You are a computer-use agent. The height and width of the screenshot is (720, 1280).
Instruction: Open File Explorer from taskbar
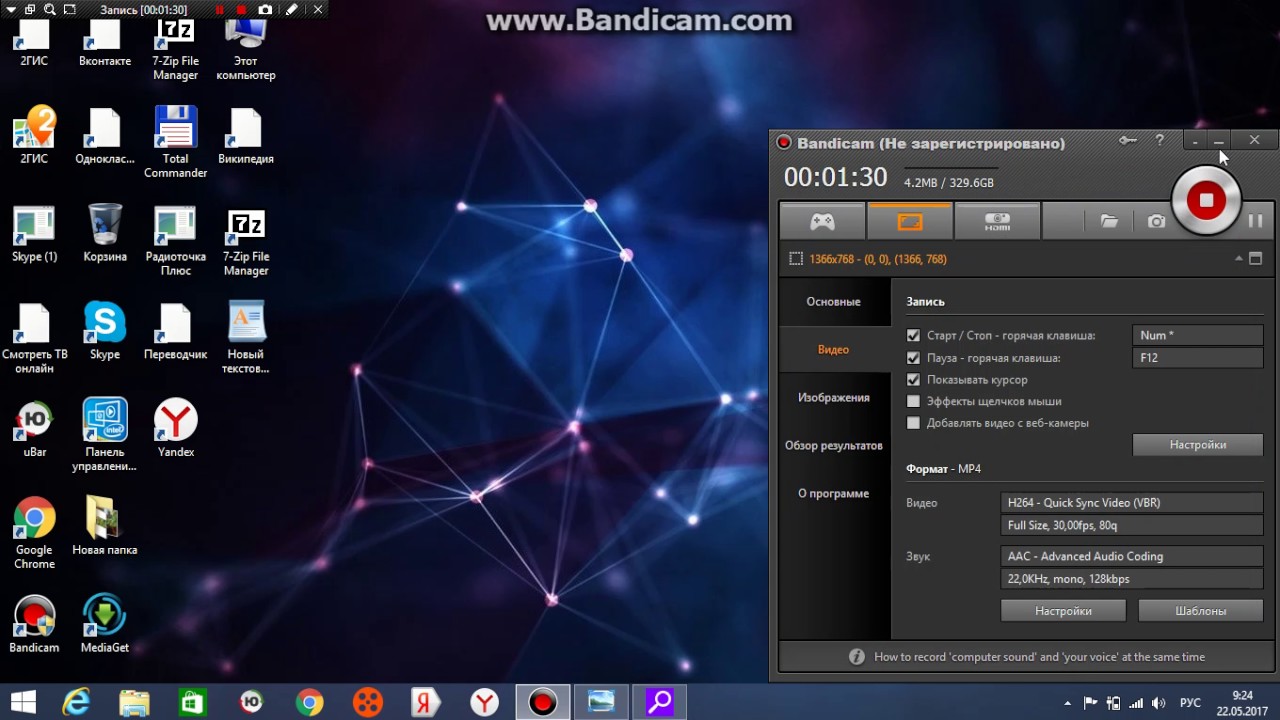(x=134, y=703)
